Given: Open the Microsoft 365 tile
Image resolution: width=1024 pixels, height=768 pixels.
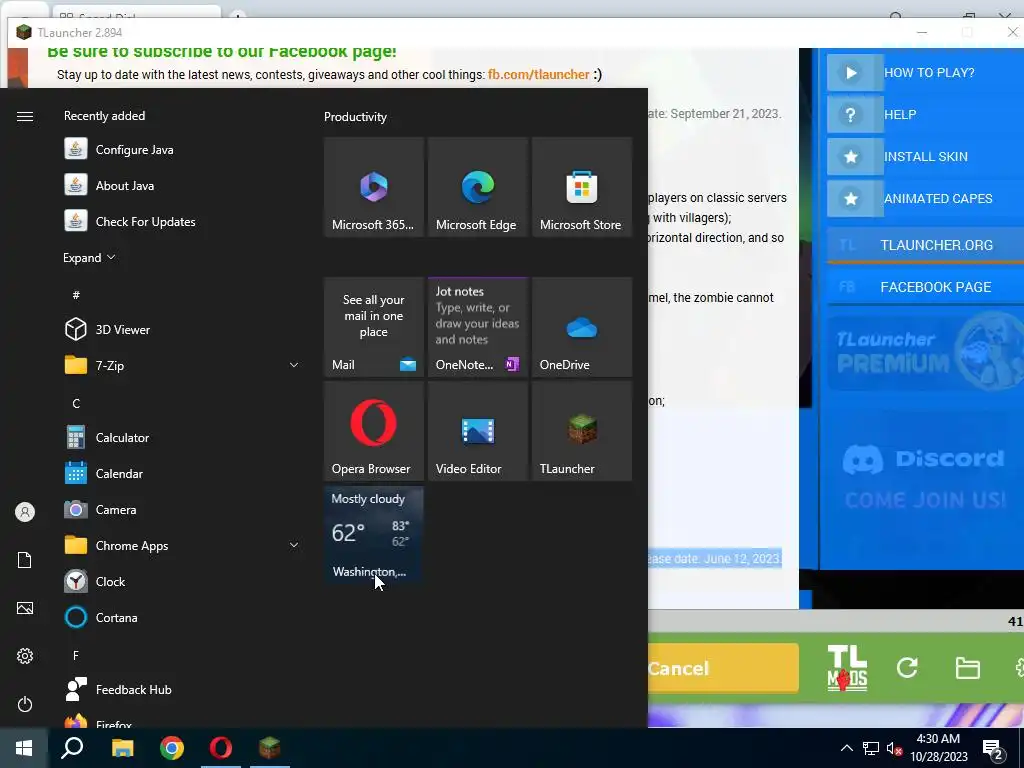Looking at the screenshot, I should tap(374, 187).
